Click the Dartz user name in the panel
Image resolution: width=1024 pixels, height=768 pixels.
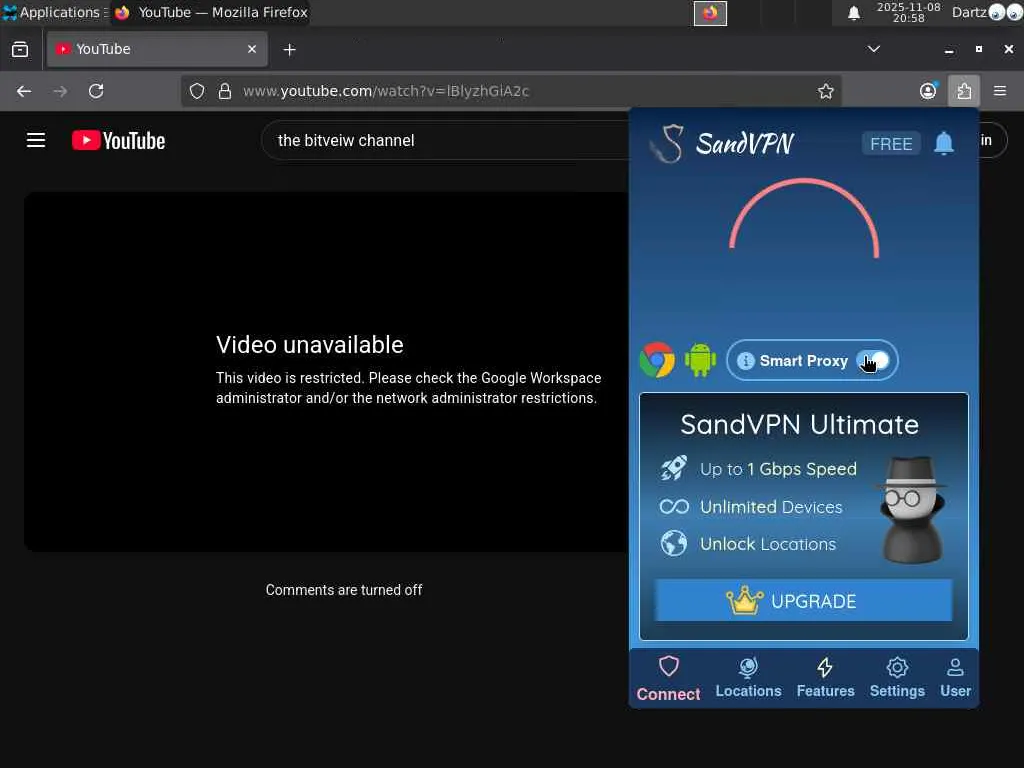[968, 12]
